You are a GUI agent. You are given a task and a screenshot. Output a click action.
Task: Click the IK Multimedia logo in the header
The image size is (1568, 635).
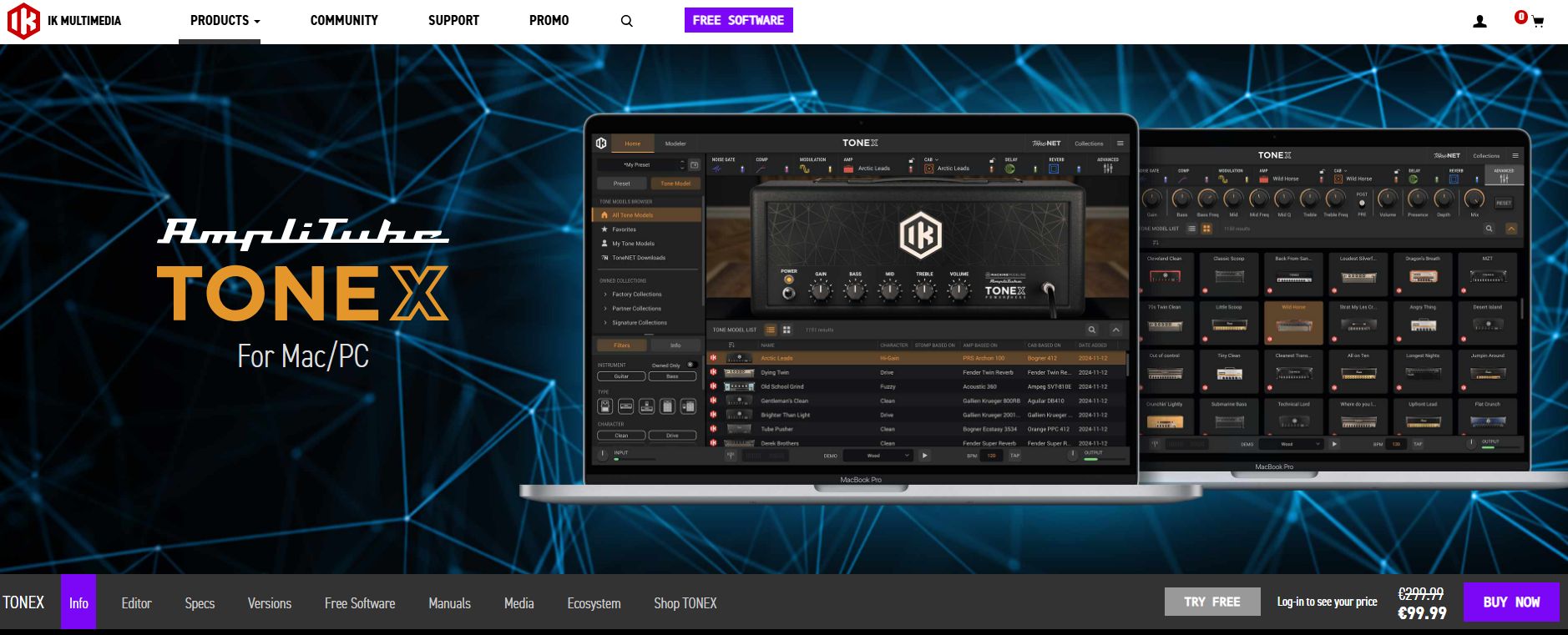point(63,21)
